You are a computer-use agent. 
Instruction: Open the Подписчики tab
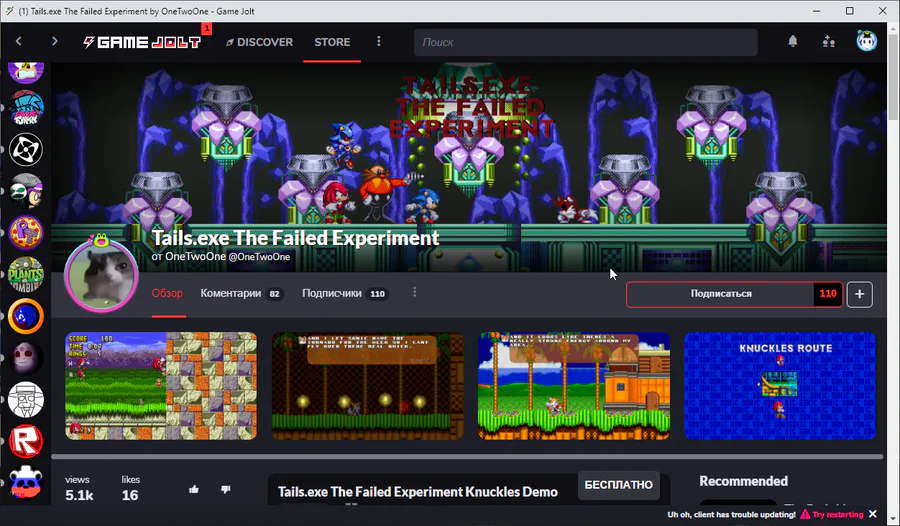[345, 293]
